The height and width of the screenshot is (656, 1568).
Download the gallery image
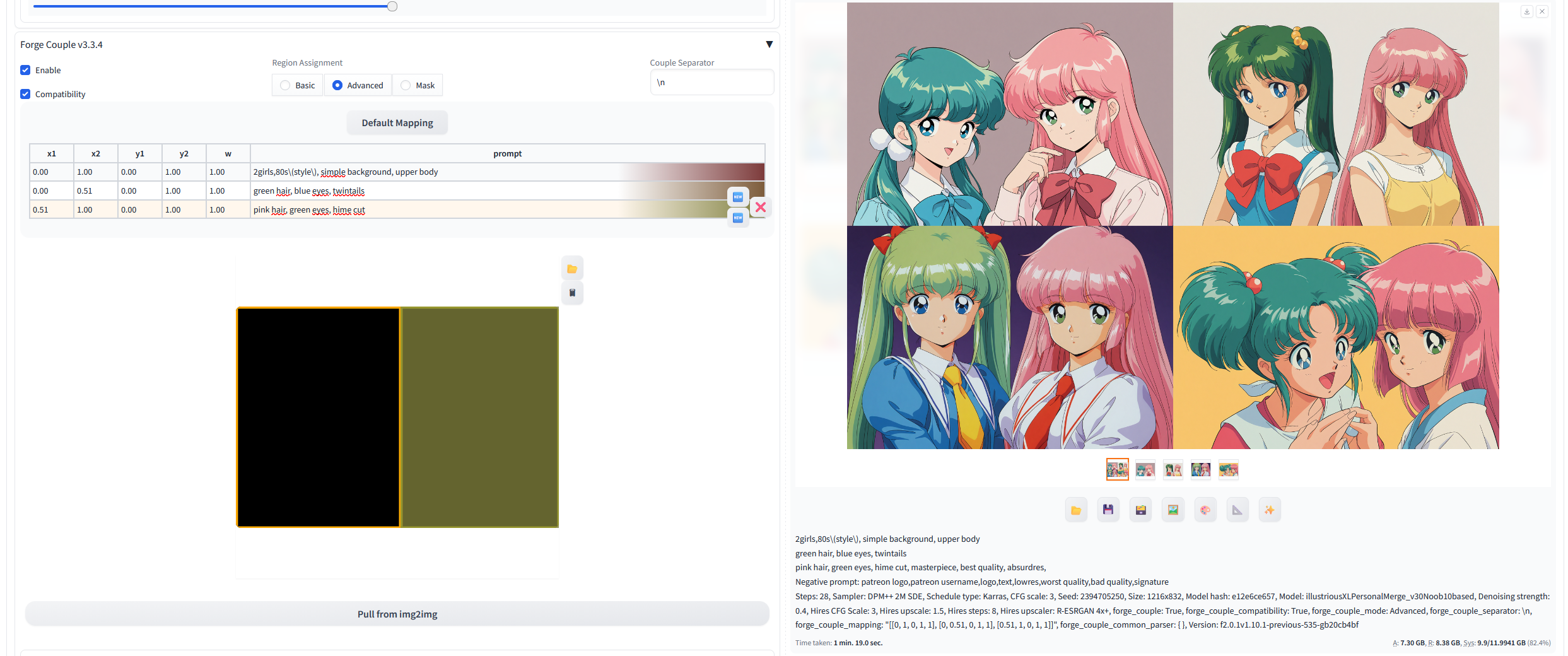coord(1527,11)
